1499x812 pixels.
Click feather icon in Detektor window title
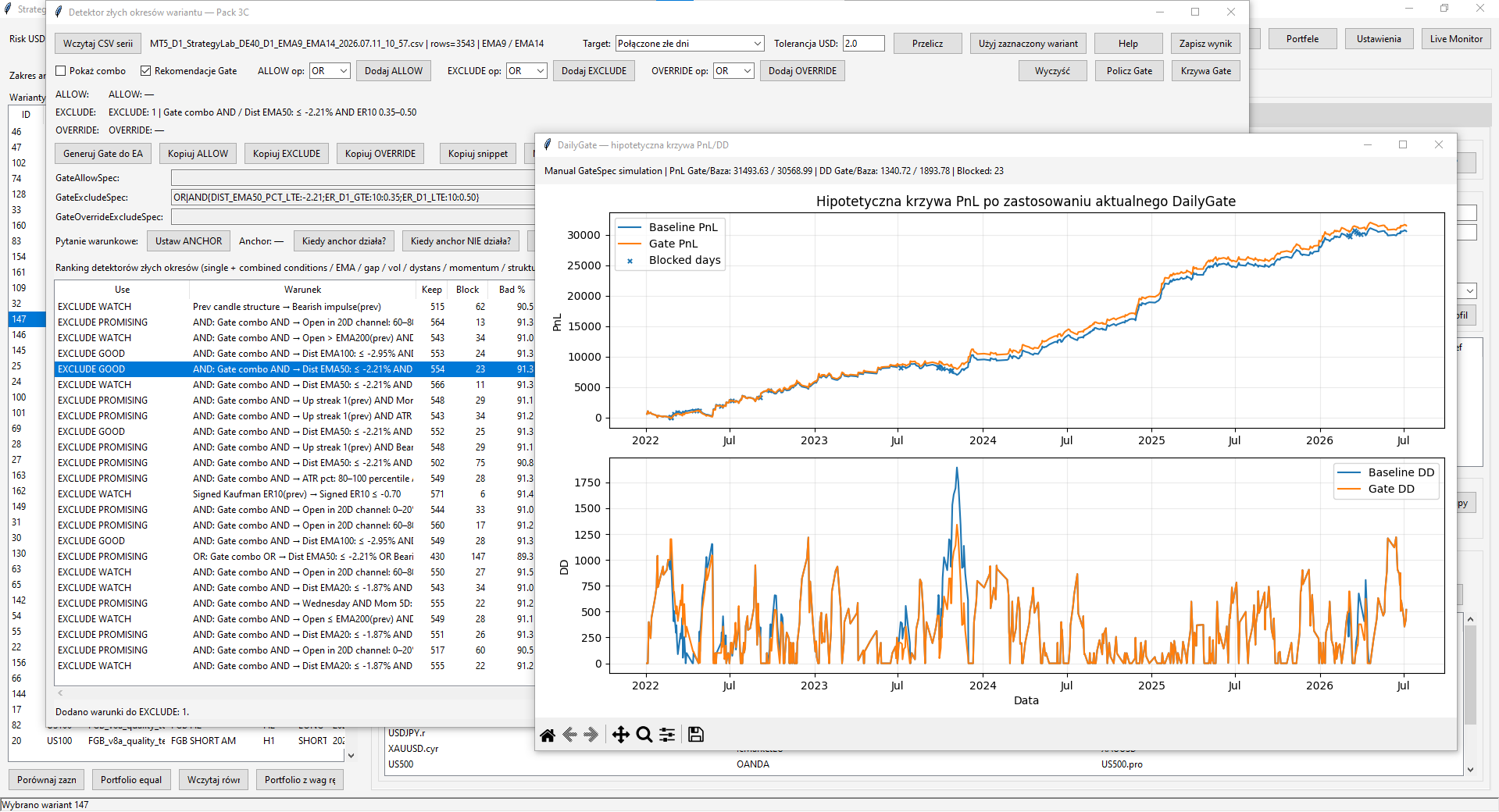pyautogui.click(x=59, y=12)
